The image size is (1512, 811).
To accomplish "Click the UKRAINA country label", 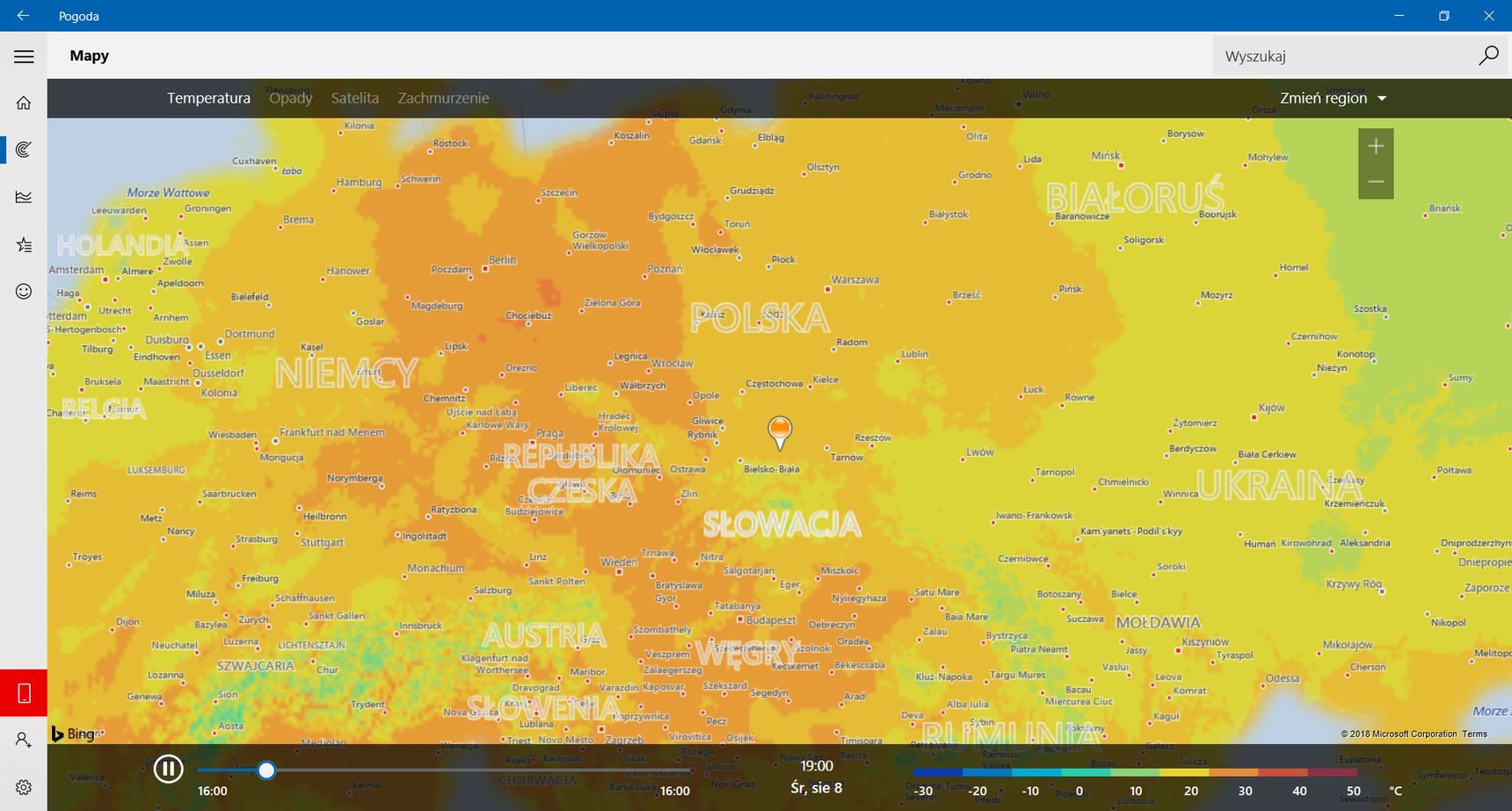I will point(1279,485).
